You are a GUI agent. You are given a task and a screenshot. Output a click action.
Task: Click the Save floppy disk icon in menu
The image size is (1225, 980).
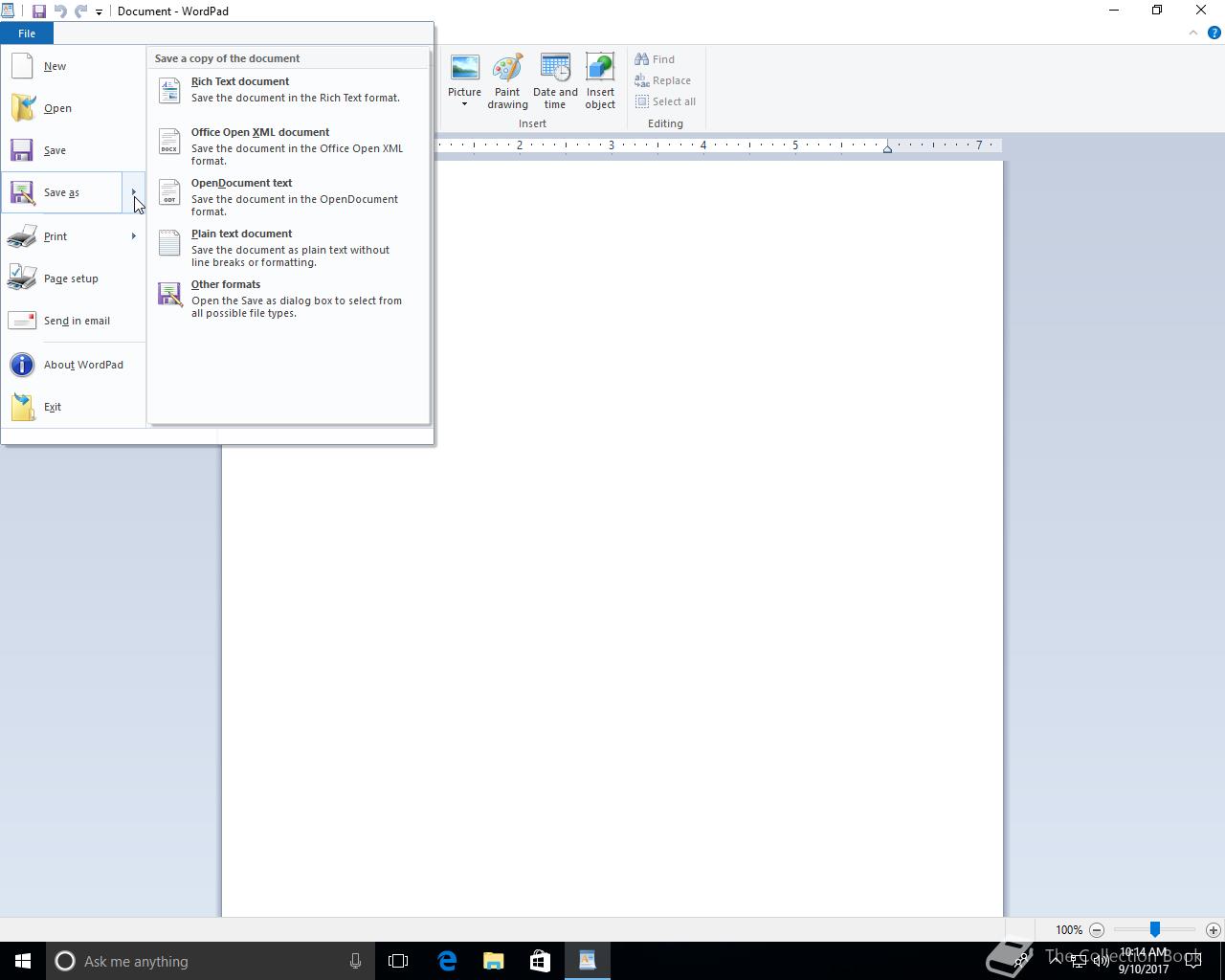click(x=22, y=150)
